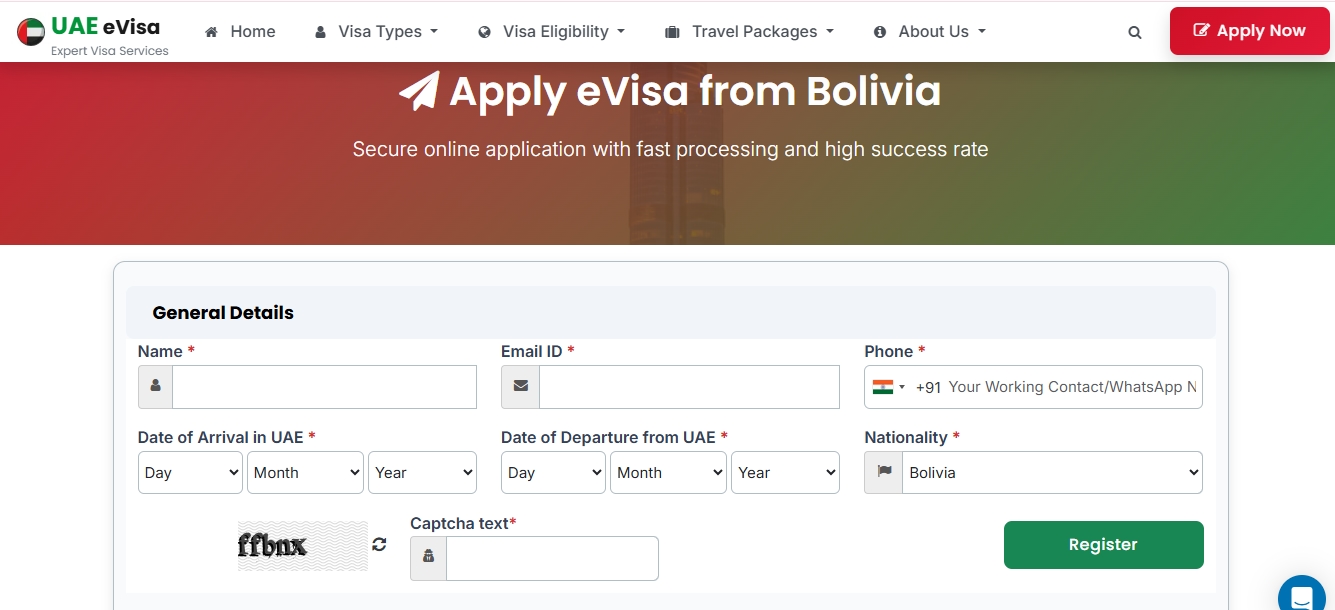Open departure Month dropdown

[x=668, y=473]
